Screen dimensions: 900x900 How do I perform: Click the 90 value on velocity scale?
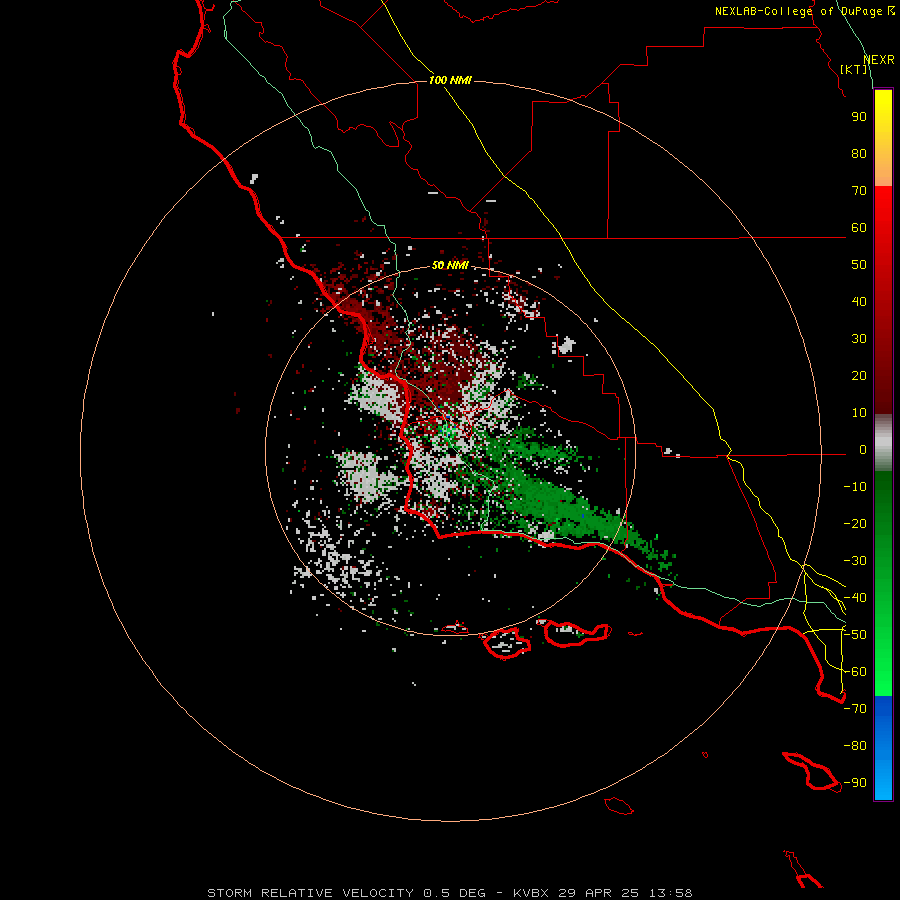pos(859,117)
